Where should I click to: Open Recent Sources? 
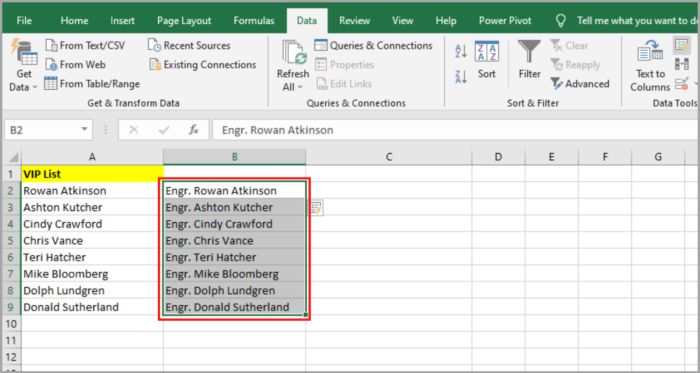click(189, 46)
